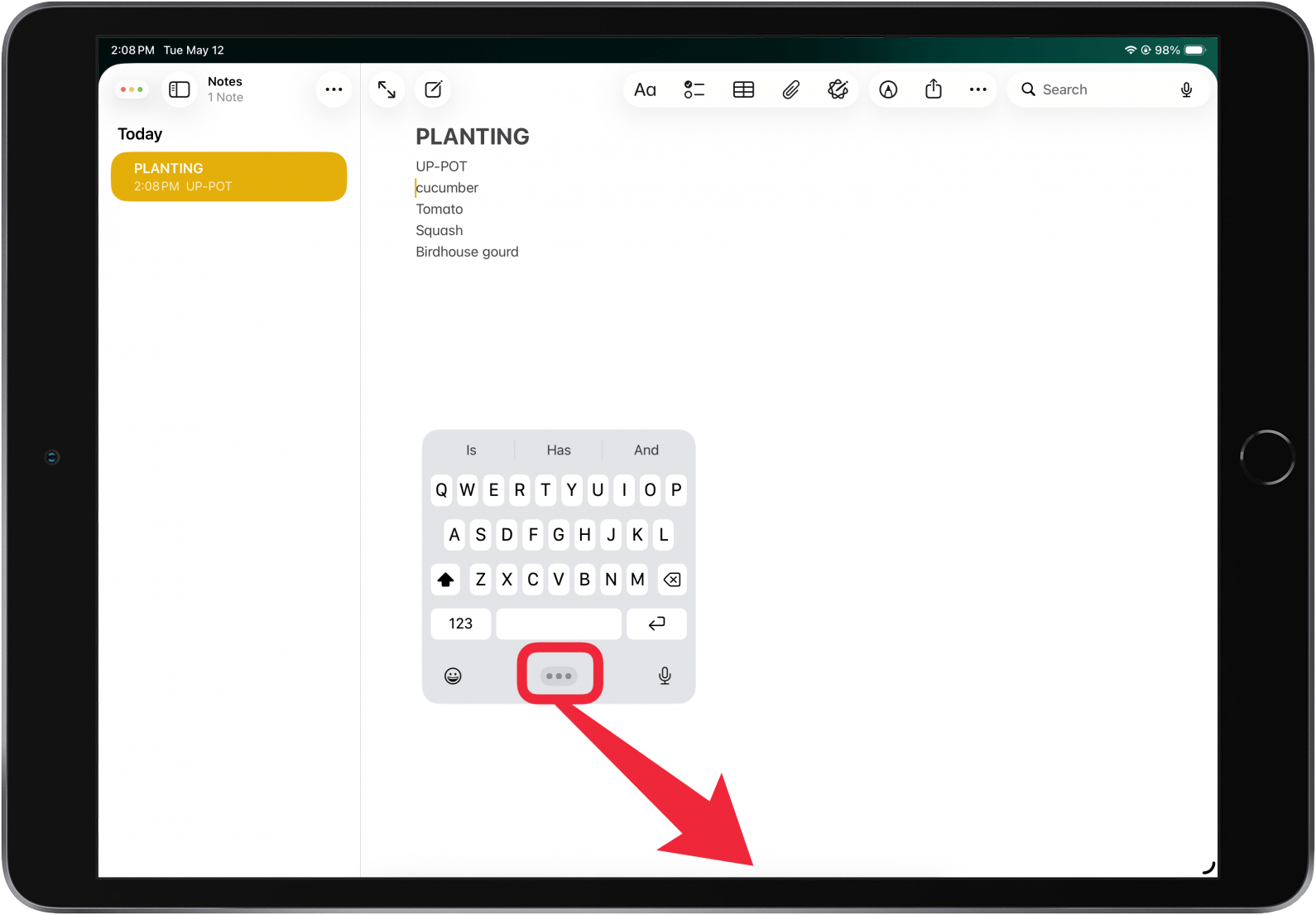The height and width of the screenshot is (915, 1316).
Task: Click the PLANTING note title
Action: (473, 137)
